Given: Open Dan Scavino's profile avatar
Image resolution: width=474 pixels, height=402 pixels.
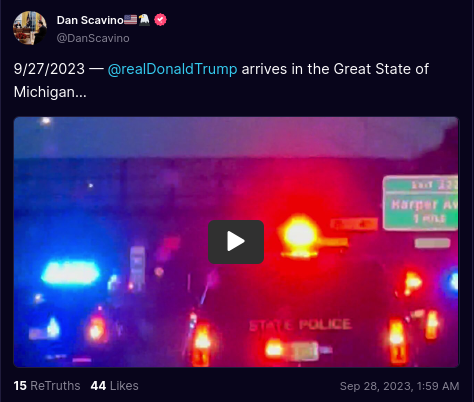Looking at the screenshot, I should [30, 28].
